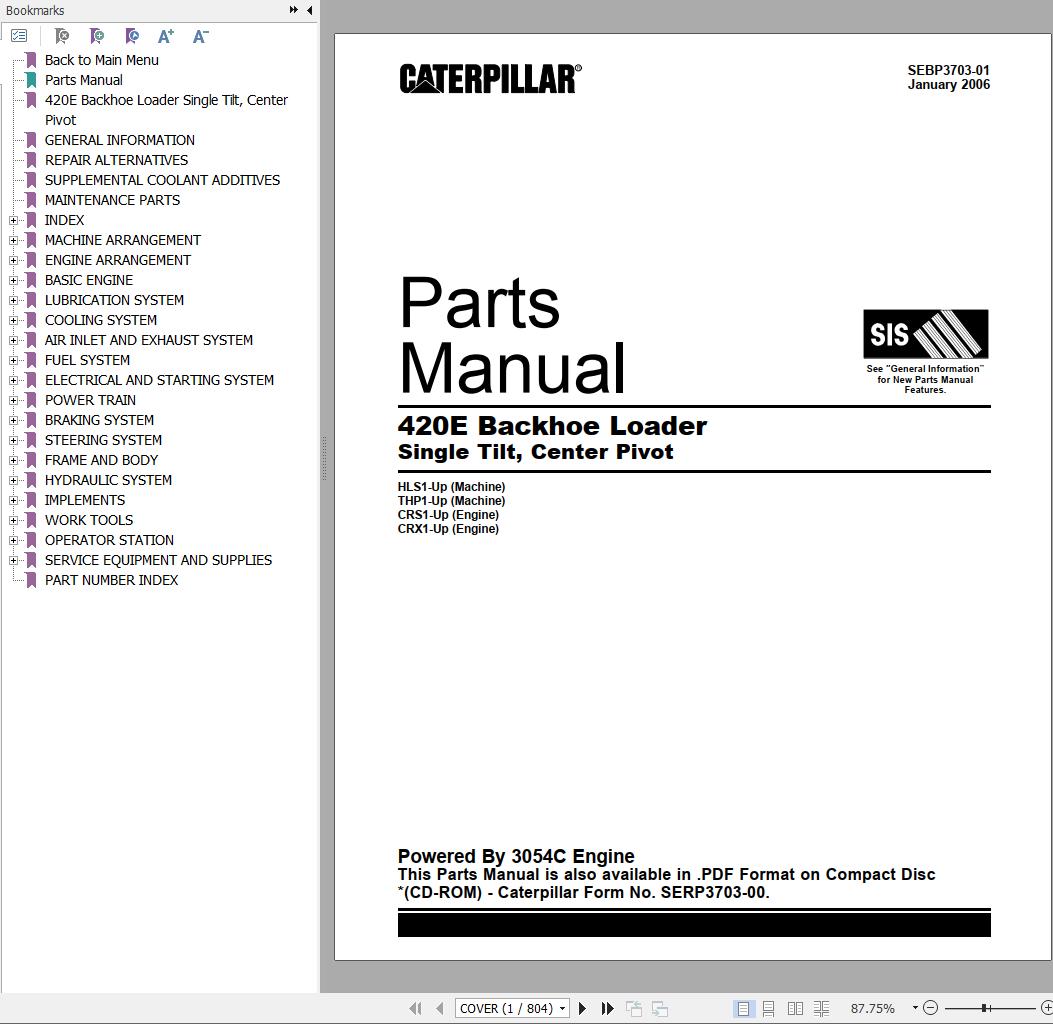
Task: Locate the current bookmark in the panel
Action: point(131,35)
